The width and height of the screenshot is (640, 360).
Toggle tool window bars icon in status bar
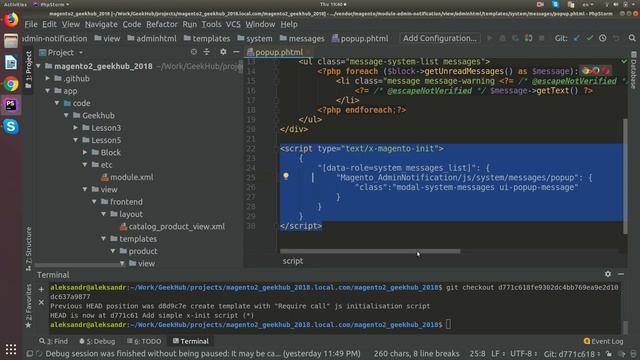[29, 354]
